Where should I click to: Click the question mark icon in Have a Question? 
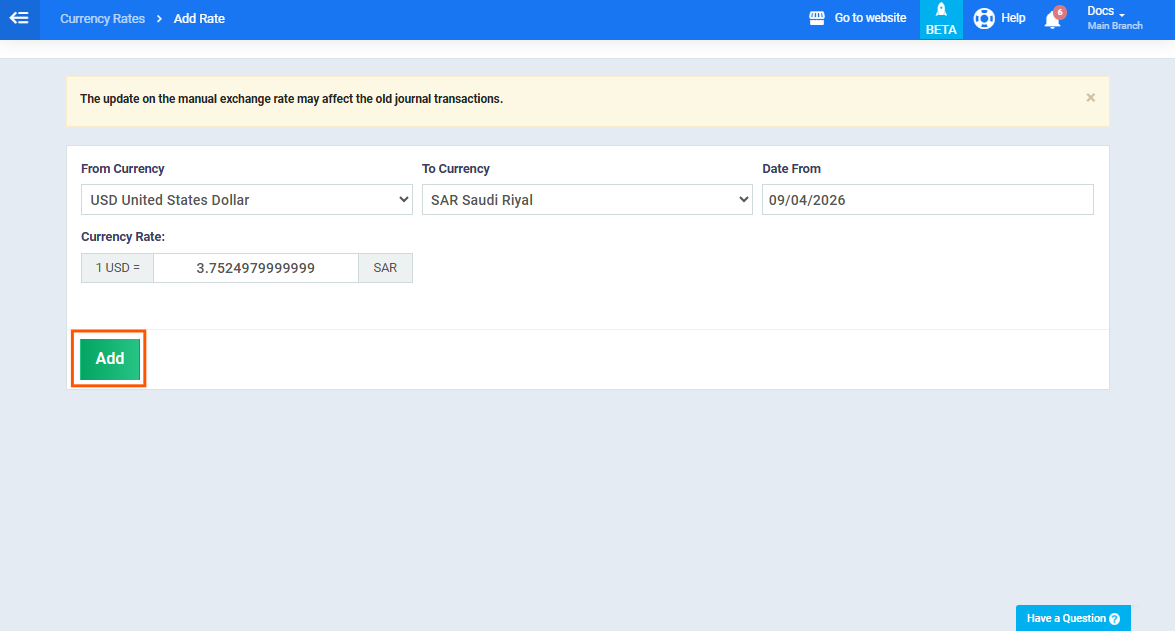coord(1114,619)
